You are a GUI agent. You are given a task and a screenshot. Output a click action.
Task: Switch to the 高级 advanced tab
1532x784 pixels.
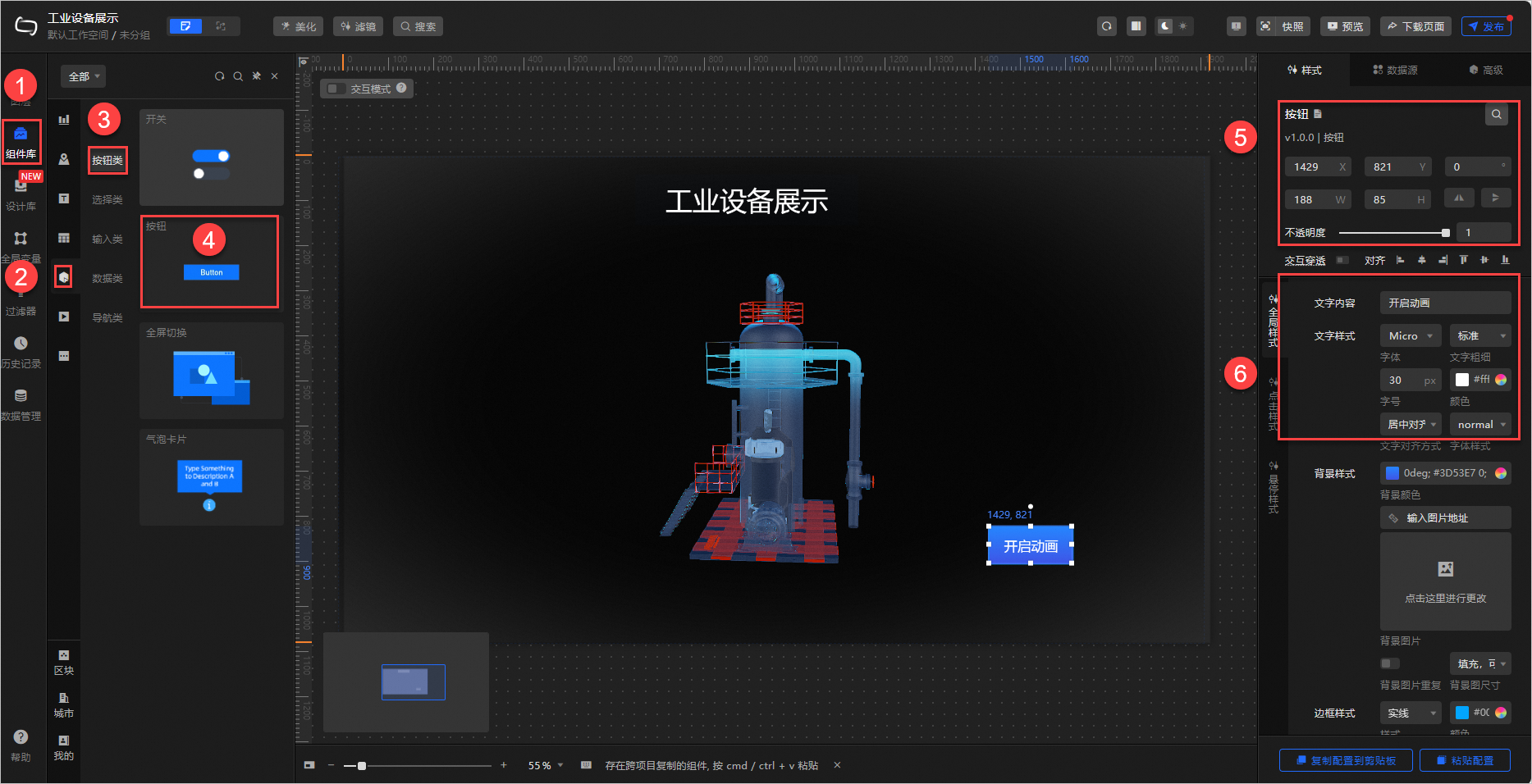point(1486,70)
